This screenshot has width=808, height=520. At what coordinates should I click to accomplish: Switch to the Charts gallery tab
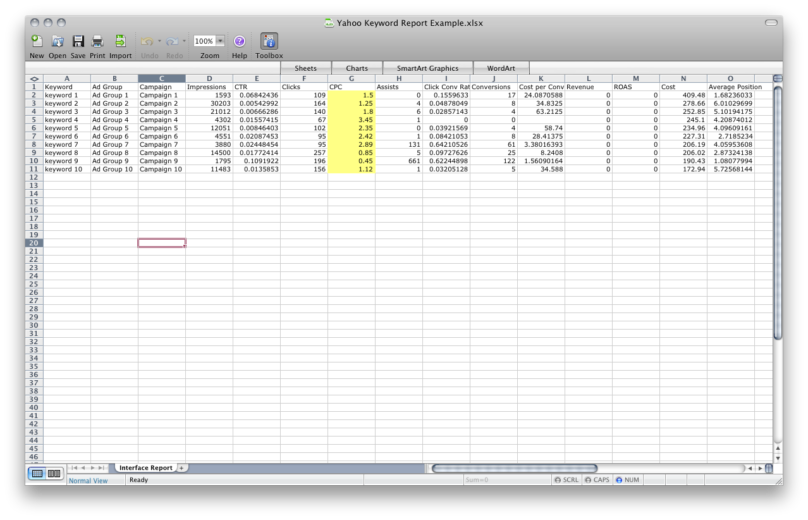pyautogui.click(x=357, y=68)
